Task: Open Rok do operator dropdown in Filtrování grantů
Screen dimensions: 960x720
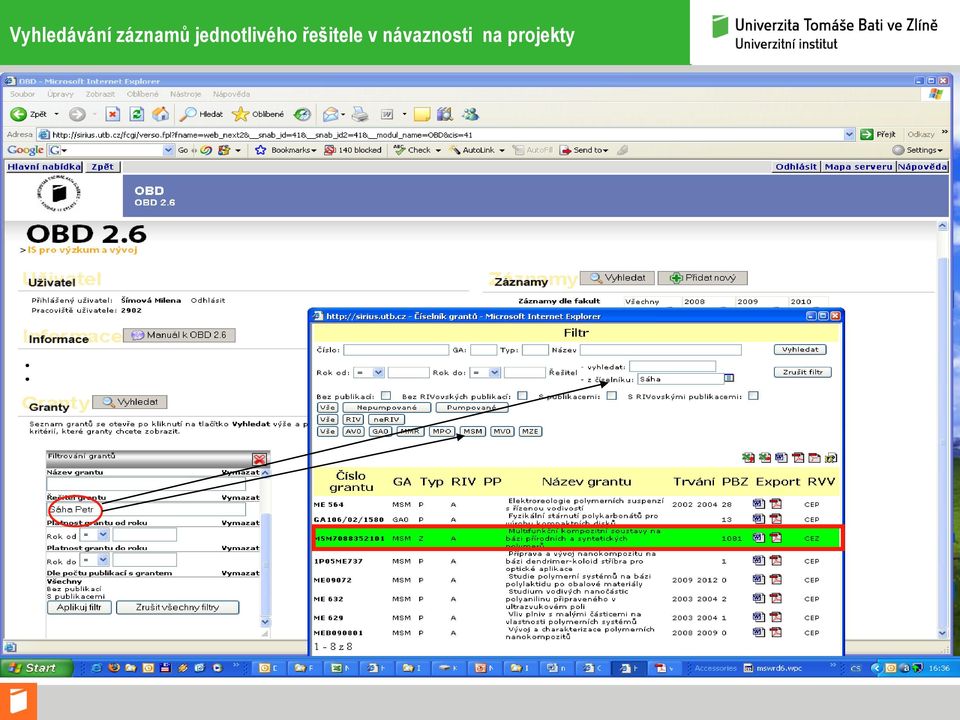Action: tap(103, 560)
